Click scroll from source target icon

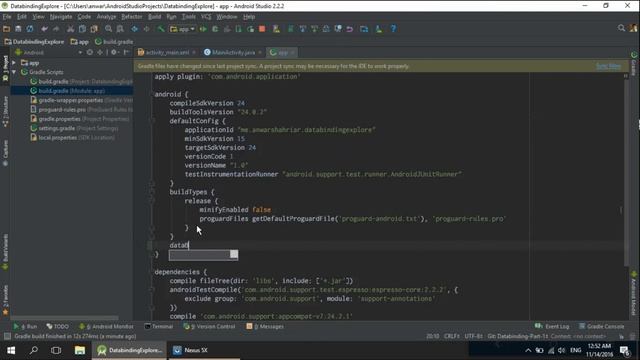point(90,53)
